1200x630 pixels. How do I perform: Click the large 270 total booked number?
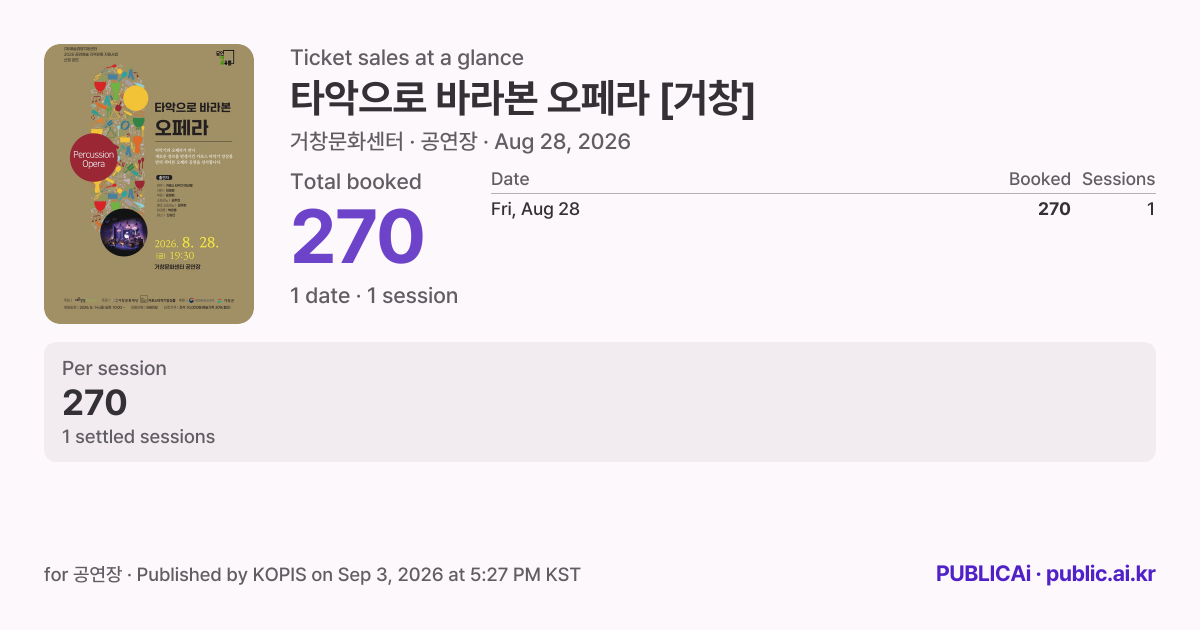pos(358,236)
